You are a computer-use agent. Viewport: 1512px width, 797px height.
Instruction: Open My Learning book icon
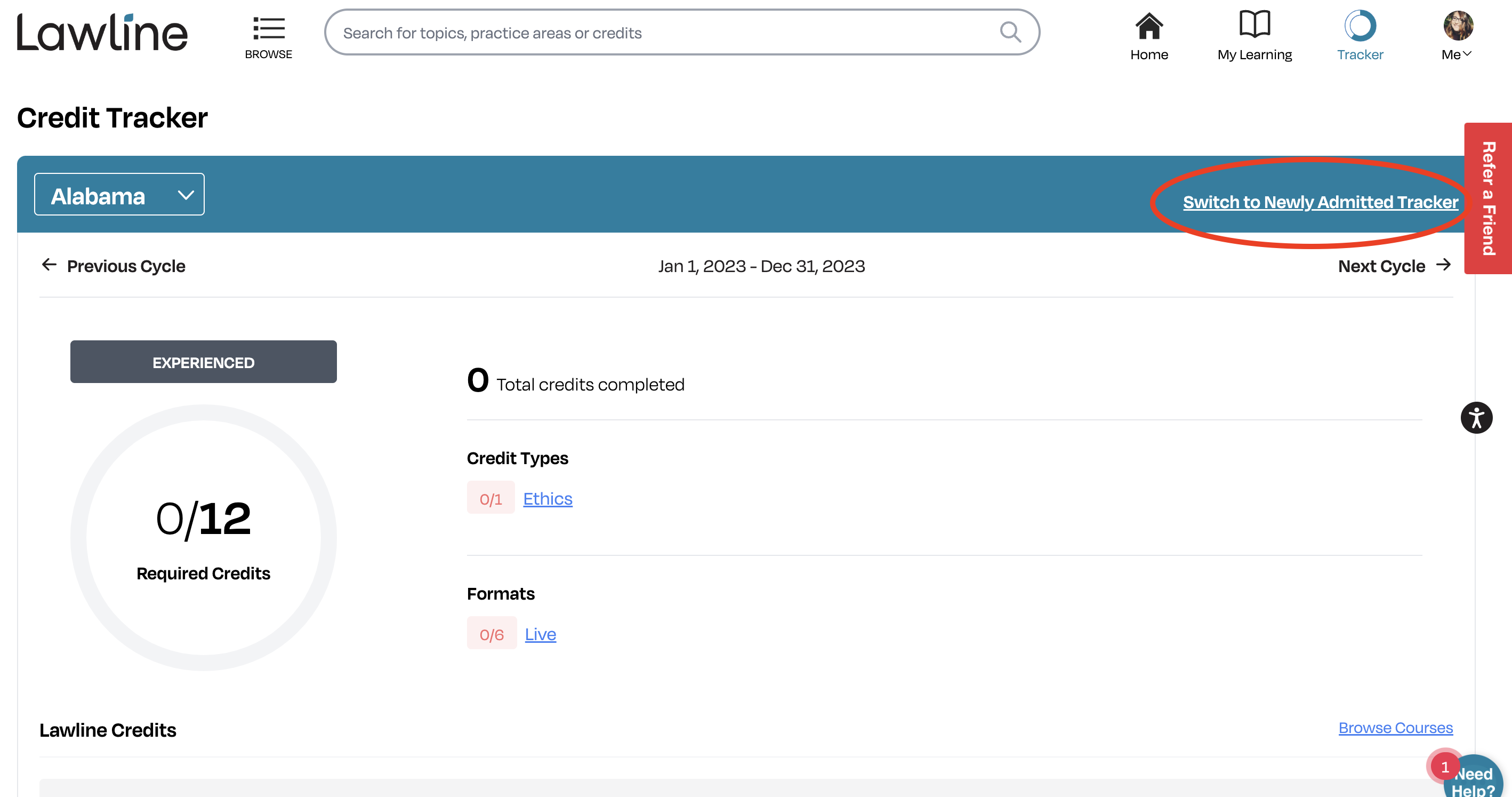(1254, 25)
